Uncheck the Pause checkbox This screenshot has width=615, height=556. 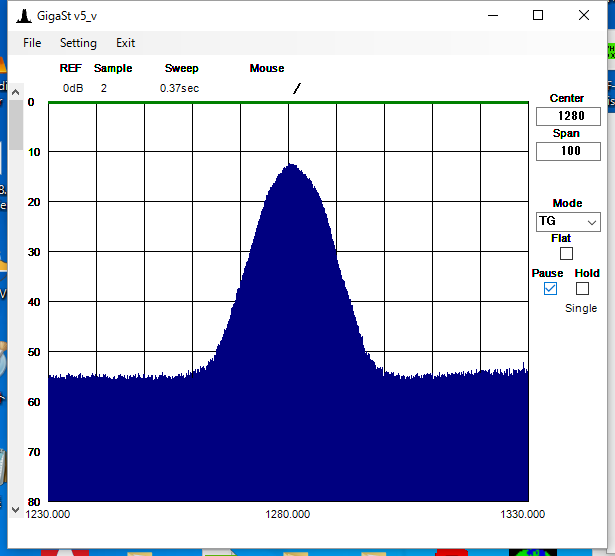pos(550,288)
